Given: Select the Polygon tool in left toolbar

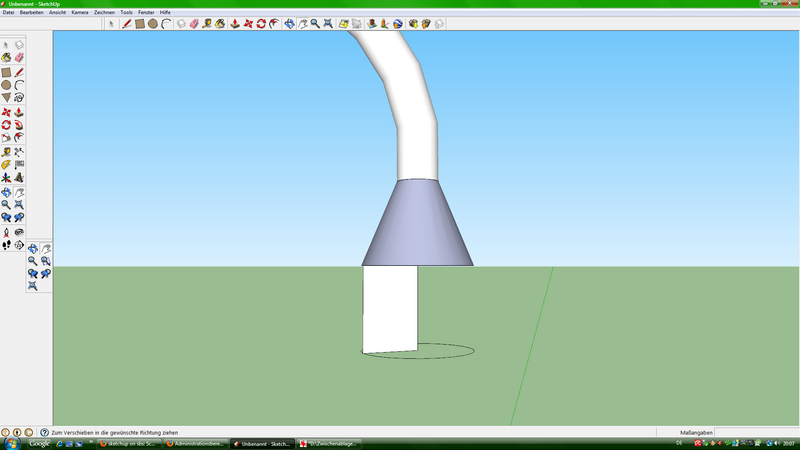Looking at the screenshot, I should click(6, 98).
